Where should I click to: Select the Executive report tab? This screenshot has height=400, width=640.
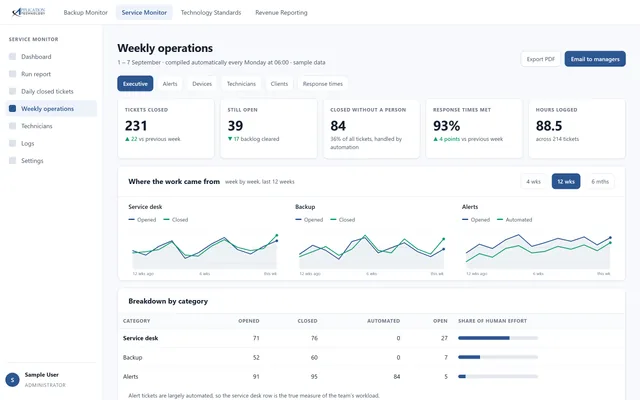(135, 84)
